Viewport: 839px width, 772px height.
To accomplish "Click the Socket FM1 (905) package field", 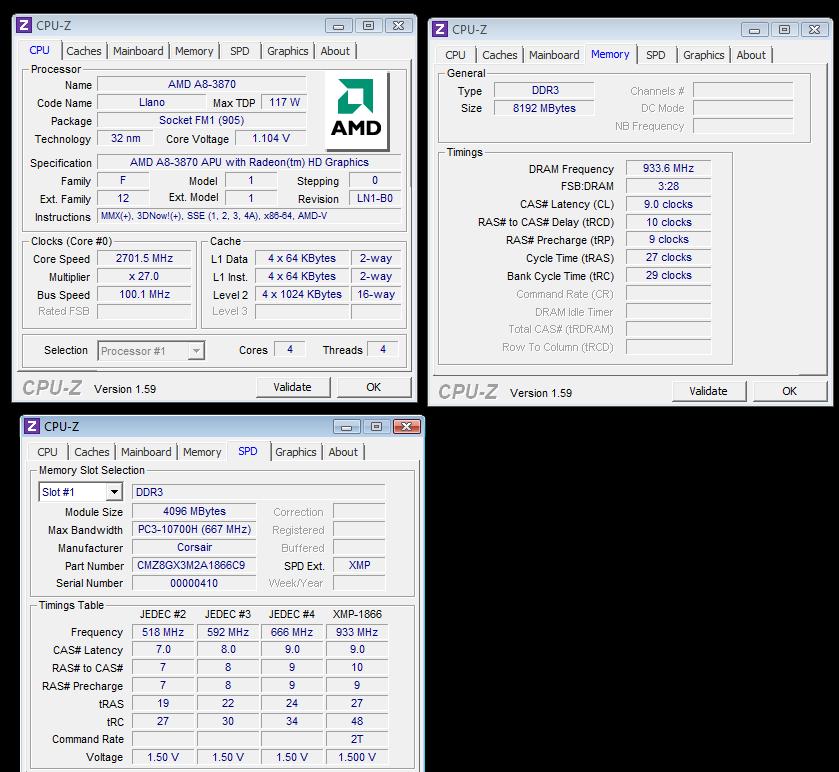I will (202, 120).
